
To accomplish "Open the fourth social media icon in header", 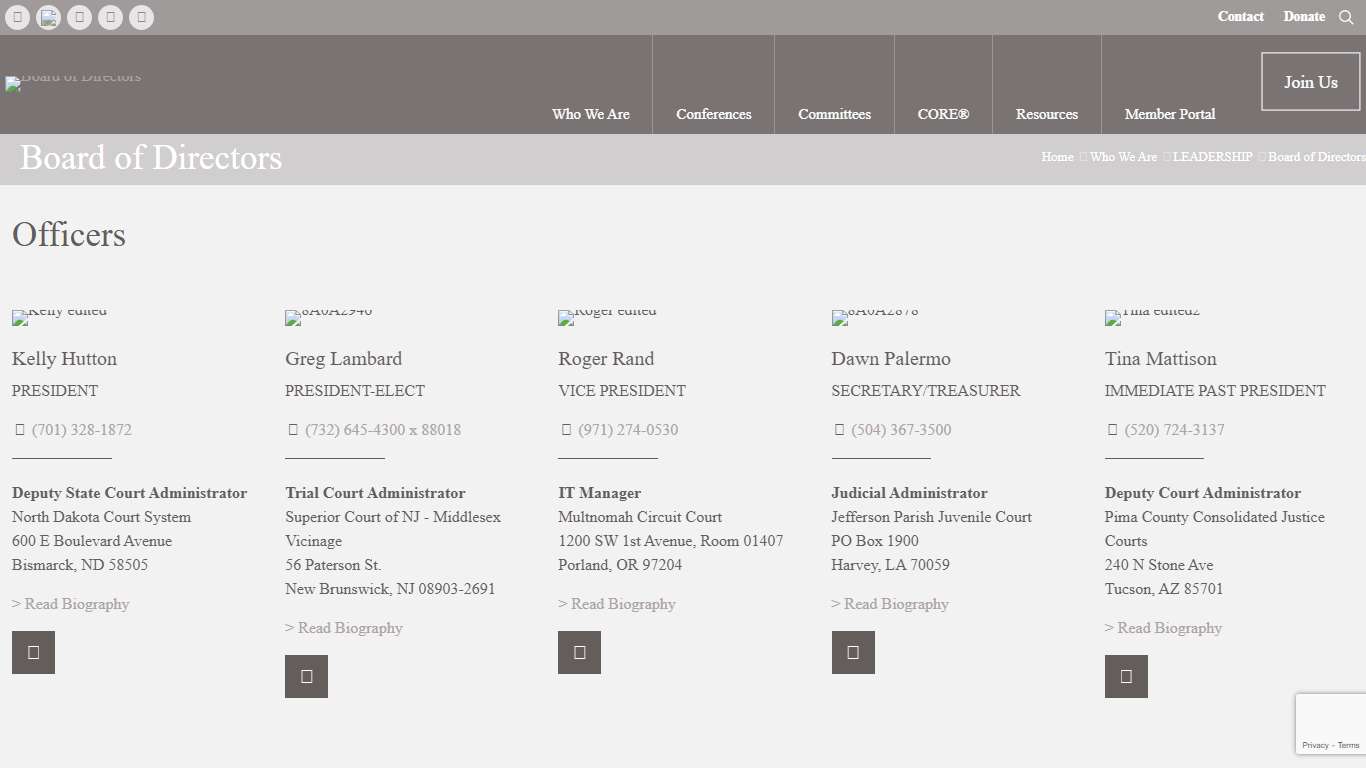I will (110, 17).
